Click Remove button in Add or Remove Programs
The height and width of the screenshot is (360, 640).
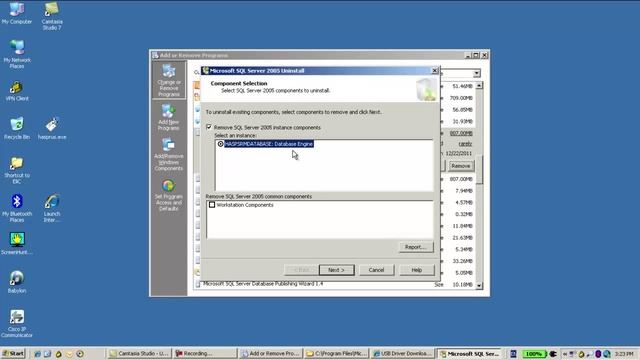461,166
